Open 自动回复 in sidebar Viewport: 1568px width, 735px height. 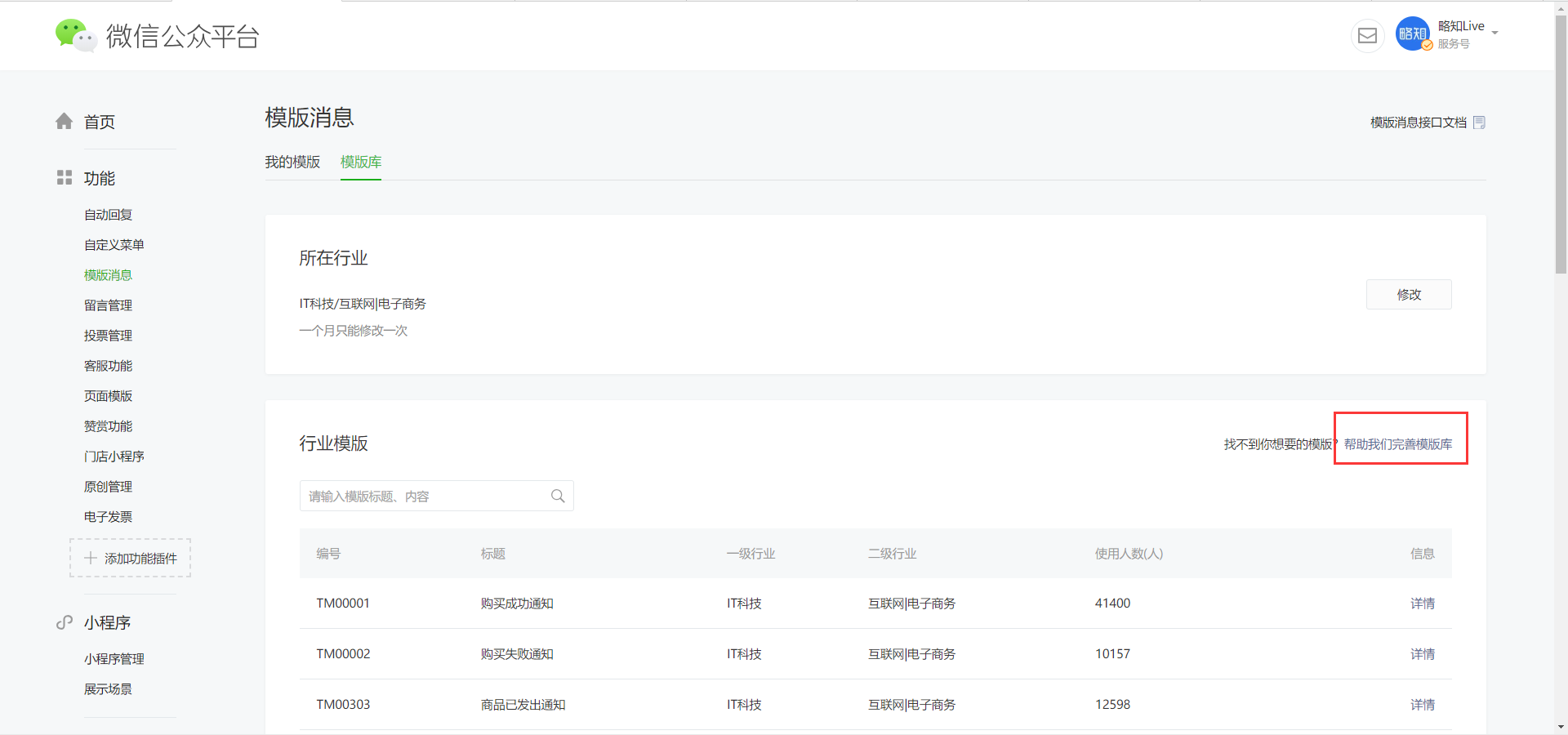tap(108, 215)
